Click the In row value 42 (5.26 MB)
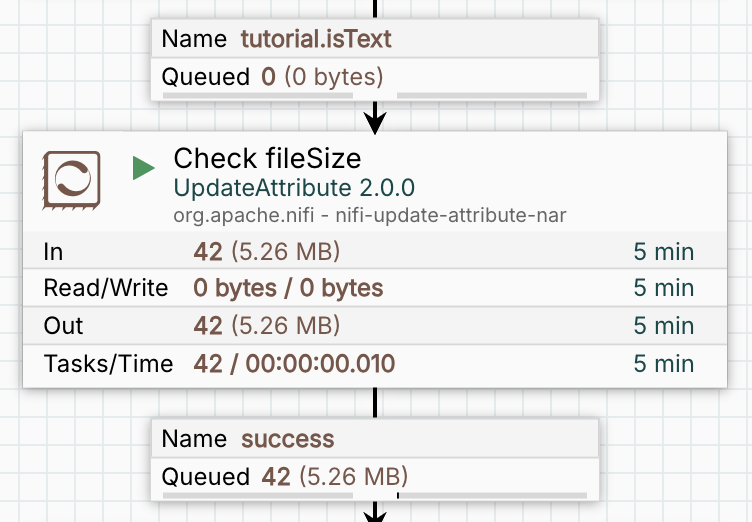This screenshot has width=752, height=522. (x=266, y=251)
